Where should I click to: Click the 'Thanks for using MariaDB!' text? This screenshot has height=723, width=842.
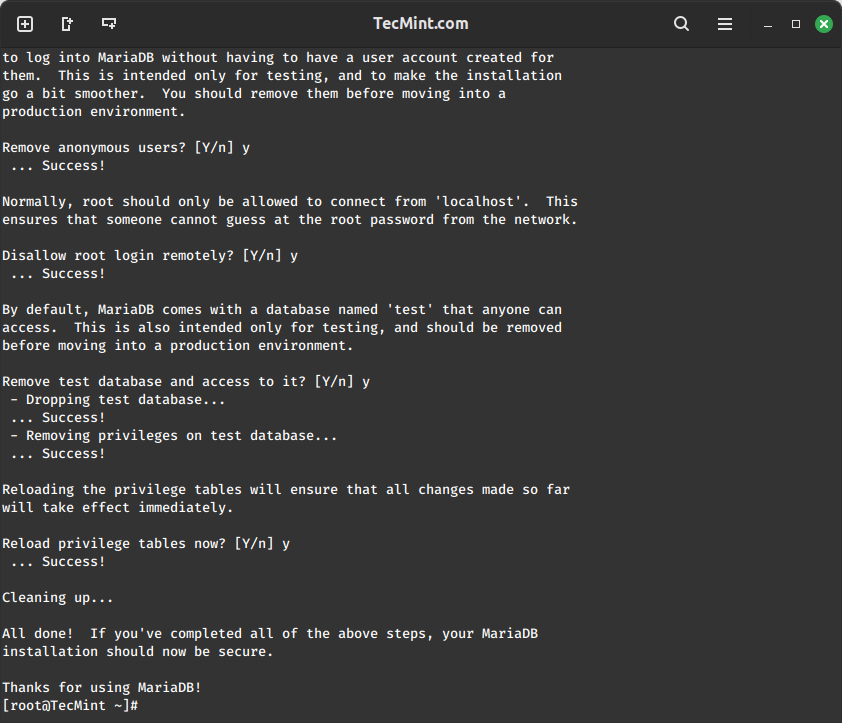pyautogui.click(x=102, y=687)
